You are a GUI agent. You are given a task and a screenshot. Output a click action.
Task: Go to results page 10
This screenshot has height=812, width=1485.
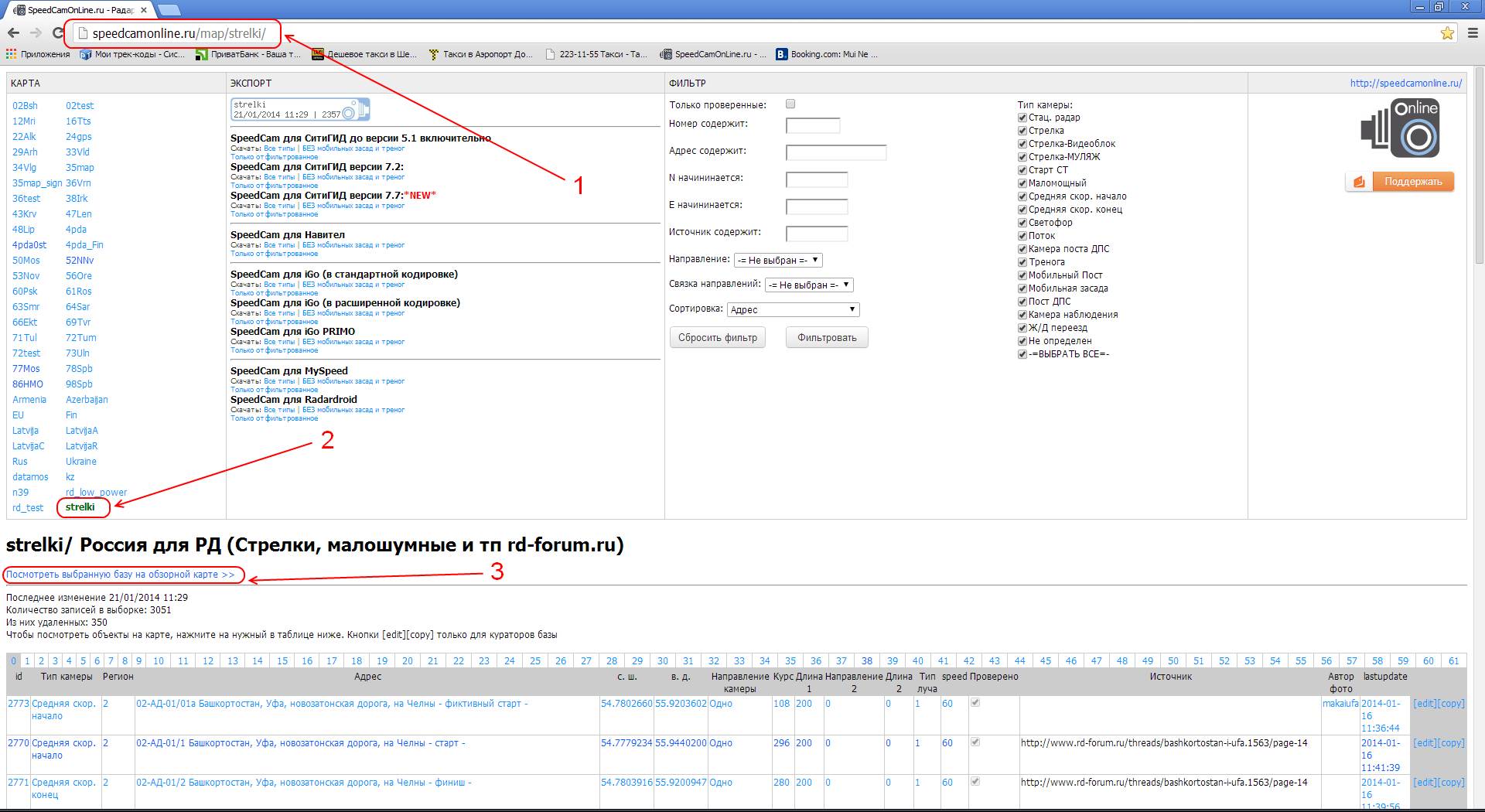[x=159, y=660]
